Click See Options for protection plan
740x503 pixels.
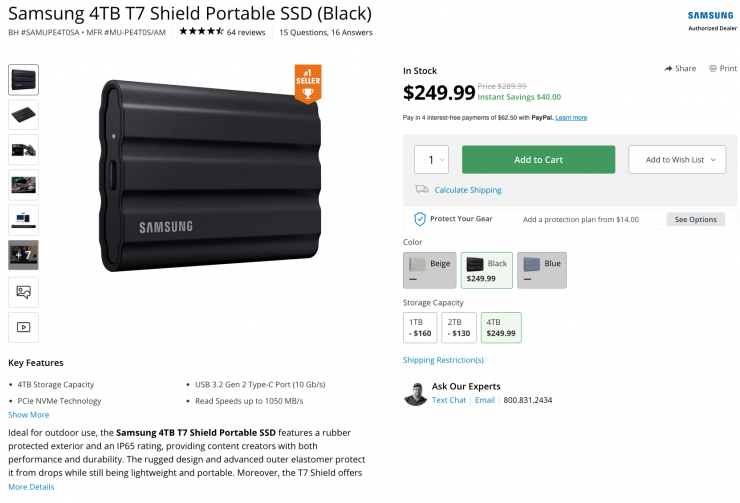[x=695, y=219]
